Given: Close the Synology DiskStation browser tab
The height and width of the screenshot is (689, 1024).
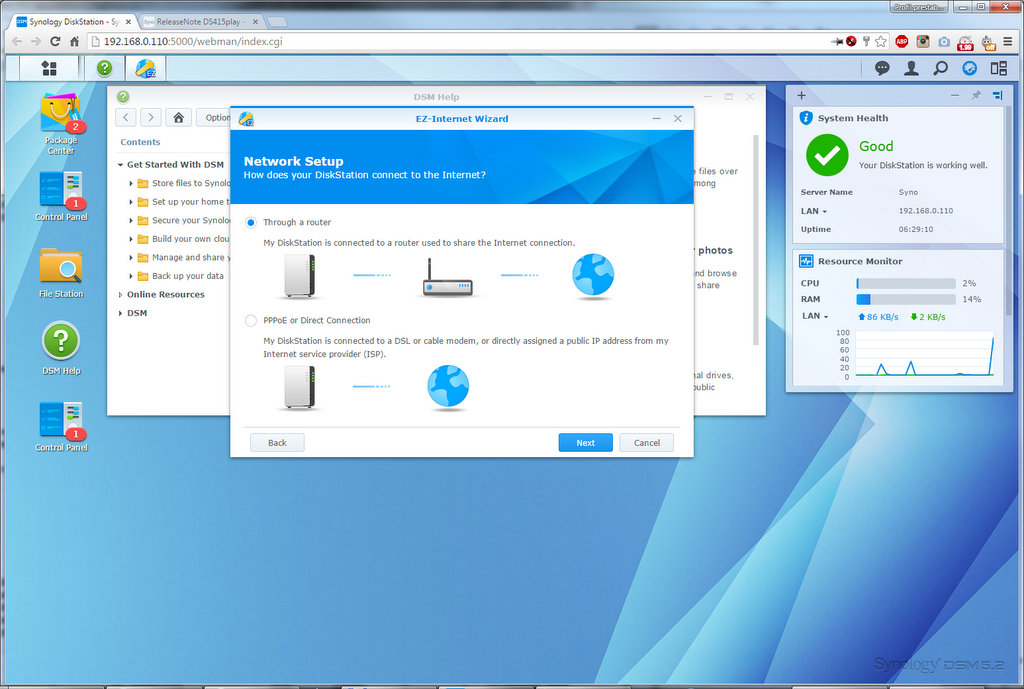Looking at the screenshot, I should [129, 22].
